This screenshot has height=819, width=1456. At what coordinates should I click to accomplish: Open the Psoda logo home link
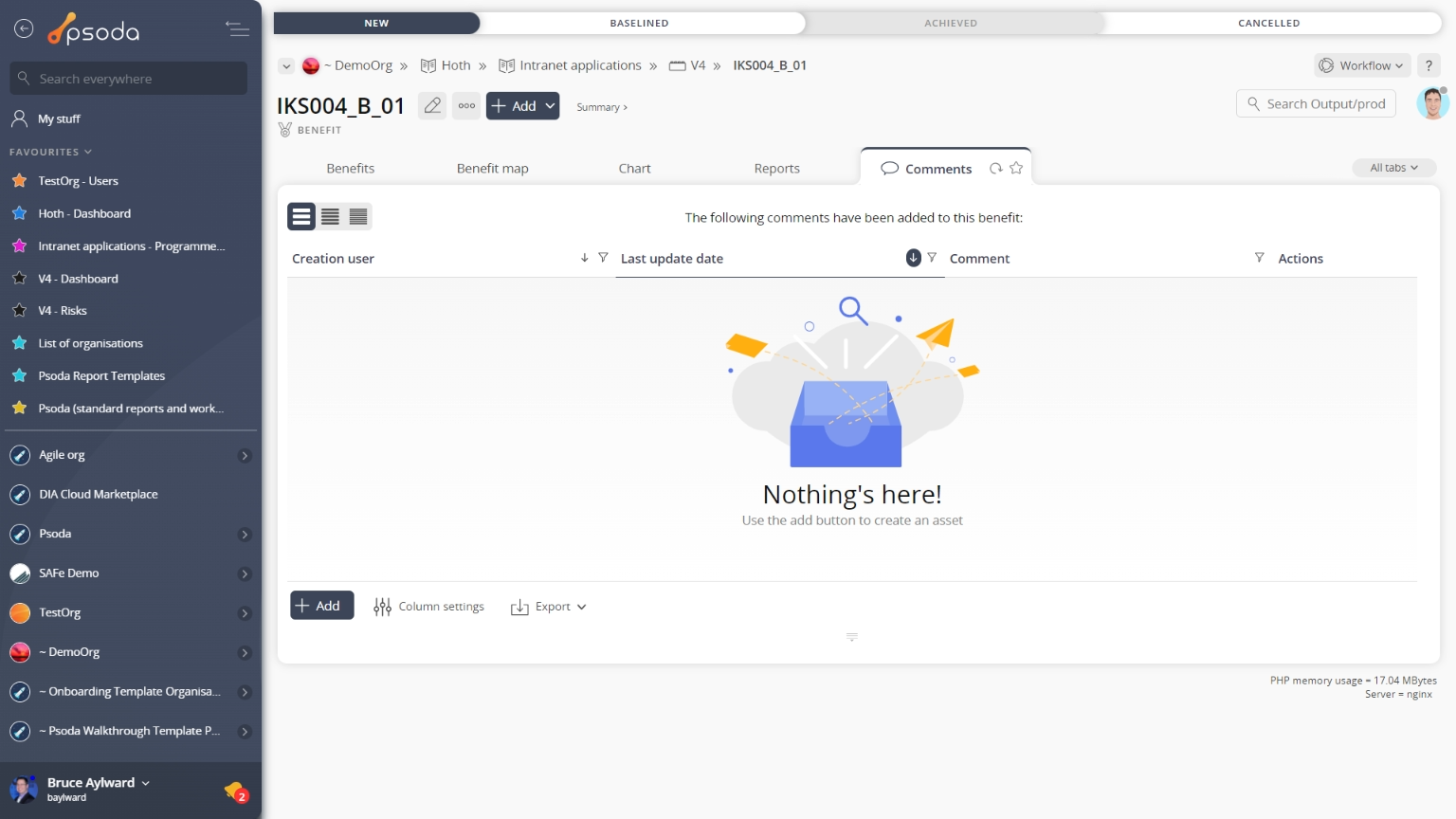[94, 30]
